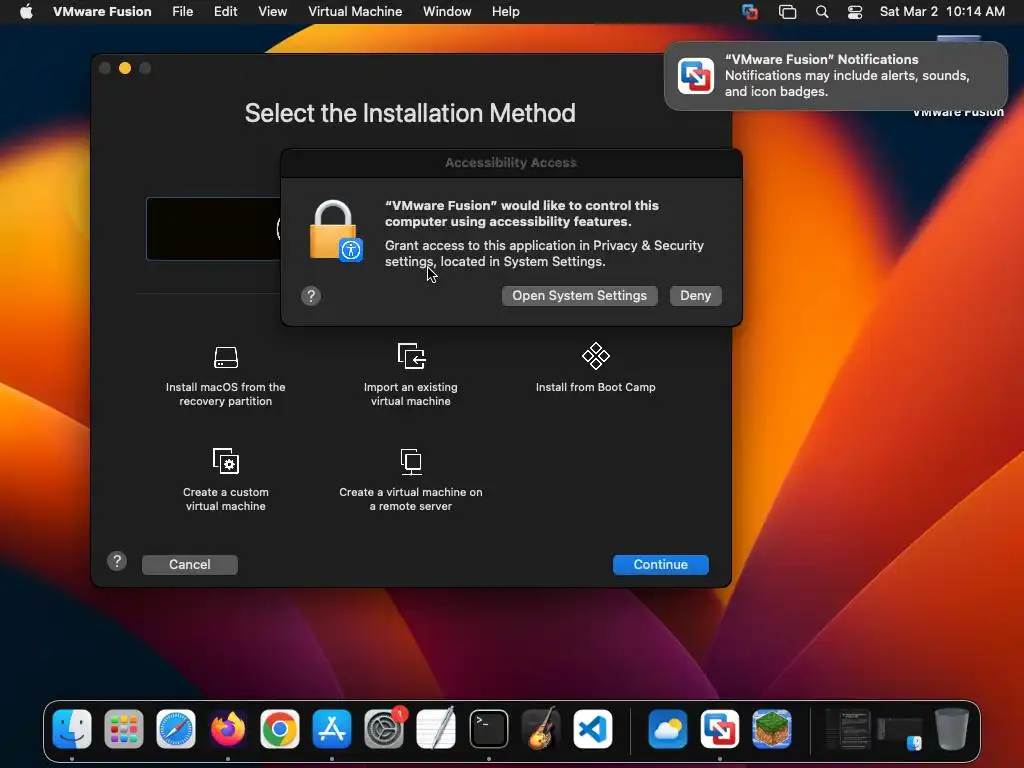This screenshot has width=1024, height=768.
Task: Open the Window menu
Action: 447,12
